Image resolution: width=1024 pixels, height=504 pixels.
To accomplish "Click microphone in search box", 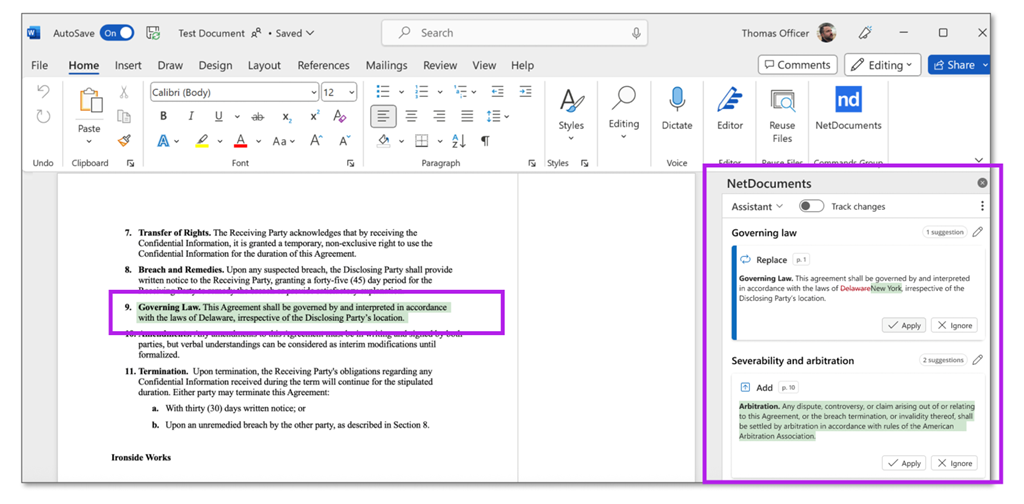I will tap(636, 33).
